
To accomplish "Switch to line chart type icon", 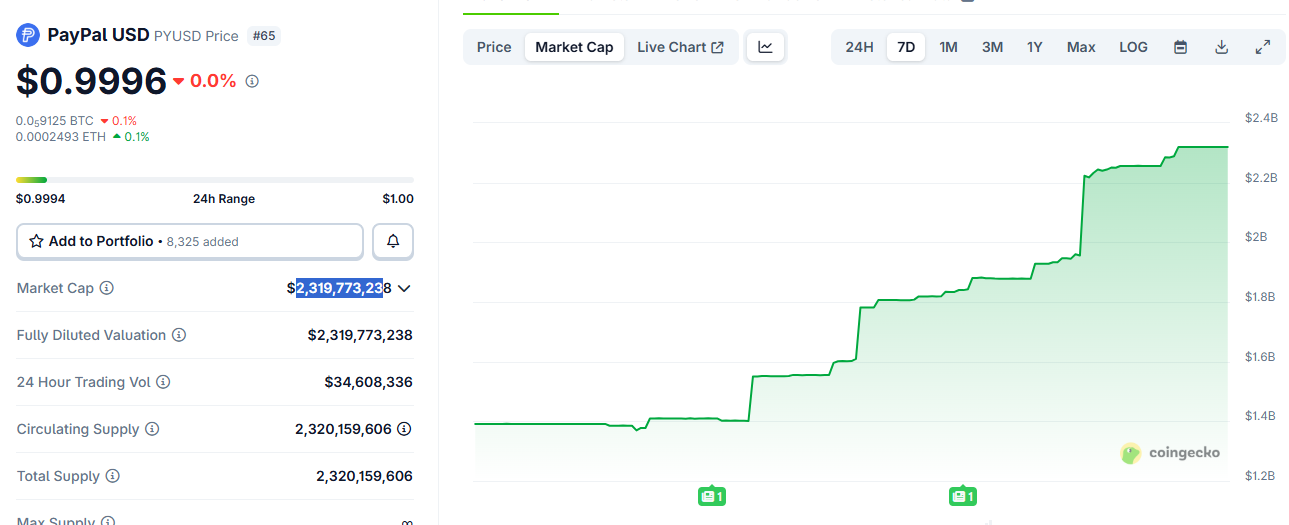I will tap(765, 47).
